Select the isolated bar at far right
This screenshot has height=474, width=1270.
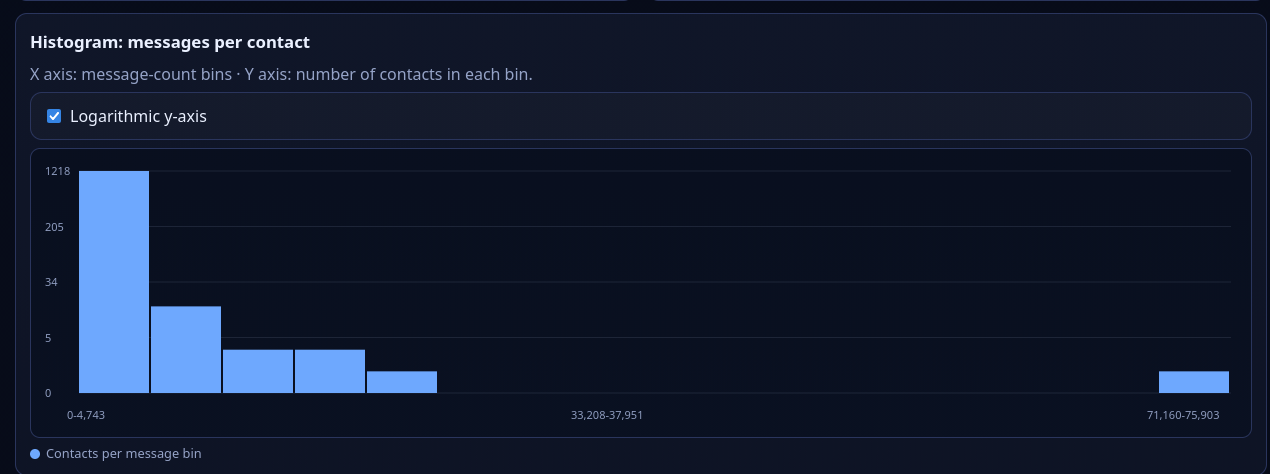pyautogui.click(x=1194, y=382)
